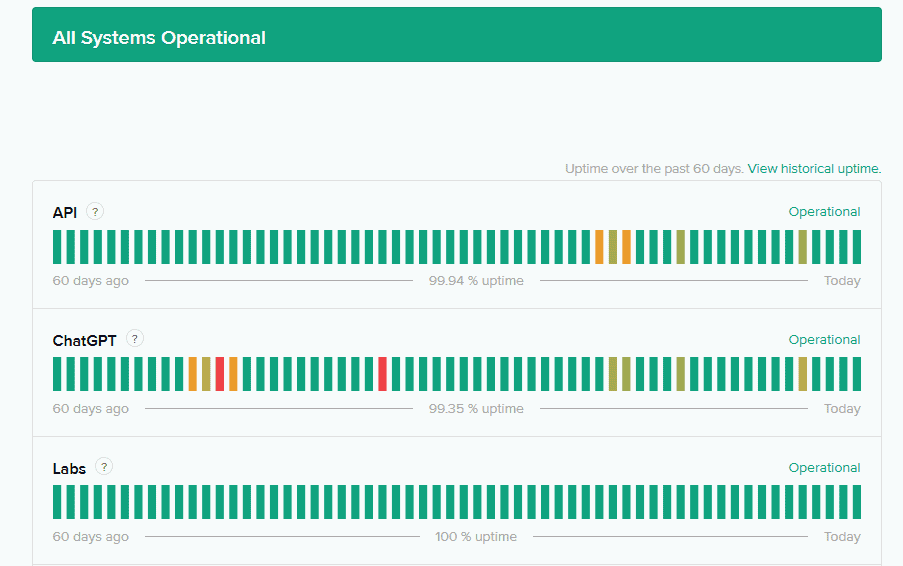Select '60 days ago' under Labs bars
This screenshot has width=903, height=566.
click(x=90, y=537)
